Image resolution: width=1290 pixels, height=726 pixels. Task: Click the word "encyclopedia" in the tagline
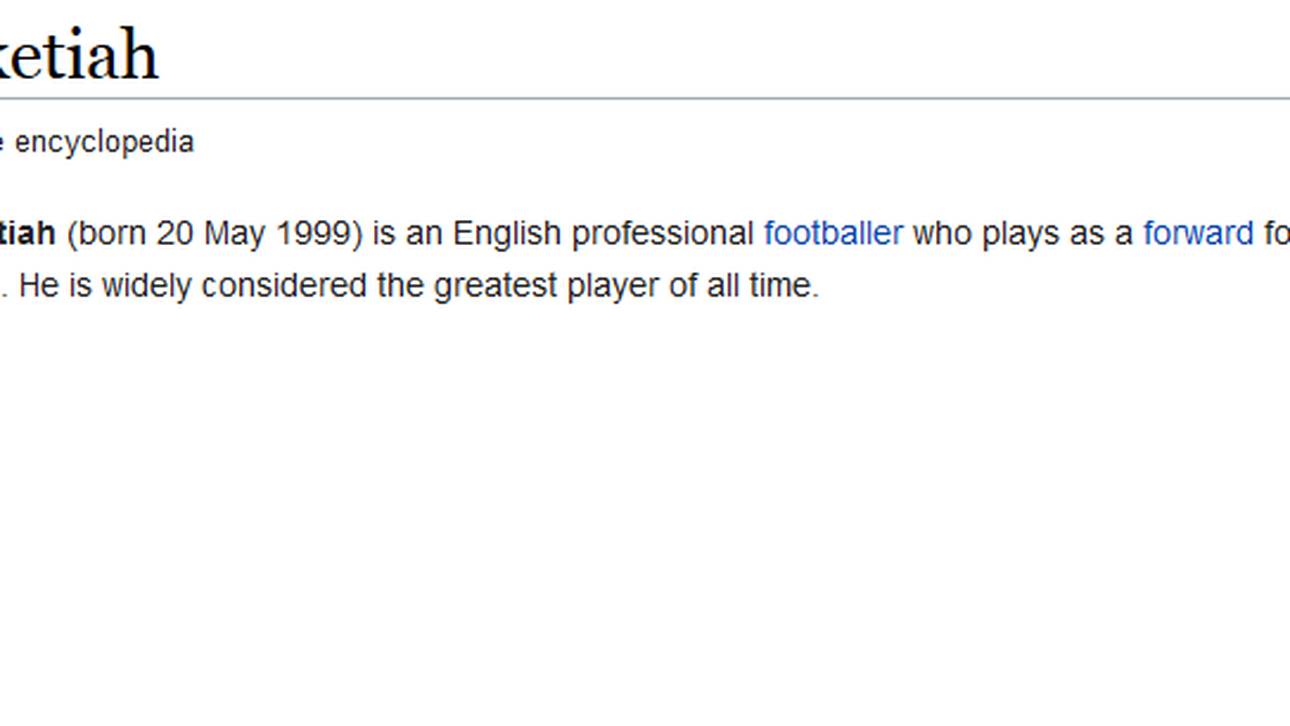pos(104,142)
